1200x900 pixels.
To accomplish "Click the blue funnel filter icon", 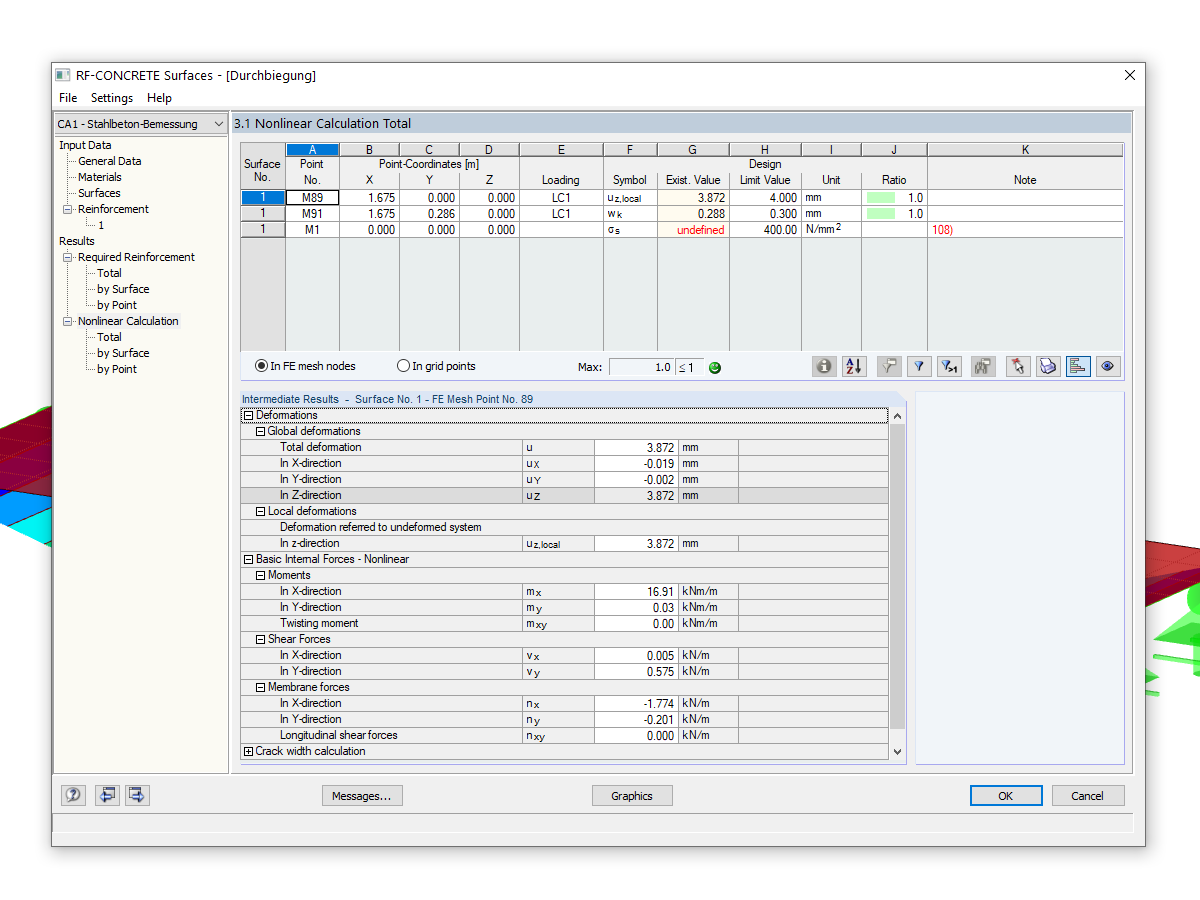I will point(918,367).
